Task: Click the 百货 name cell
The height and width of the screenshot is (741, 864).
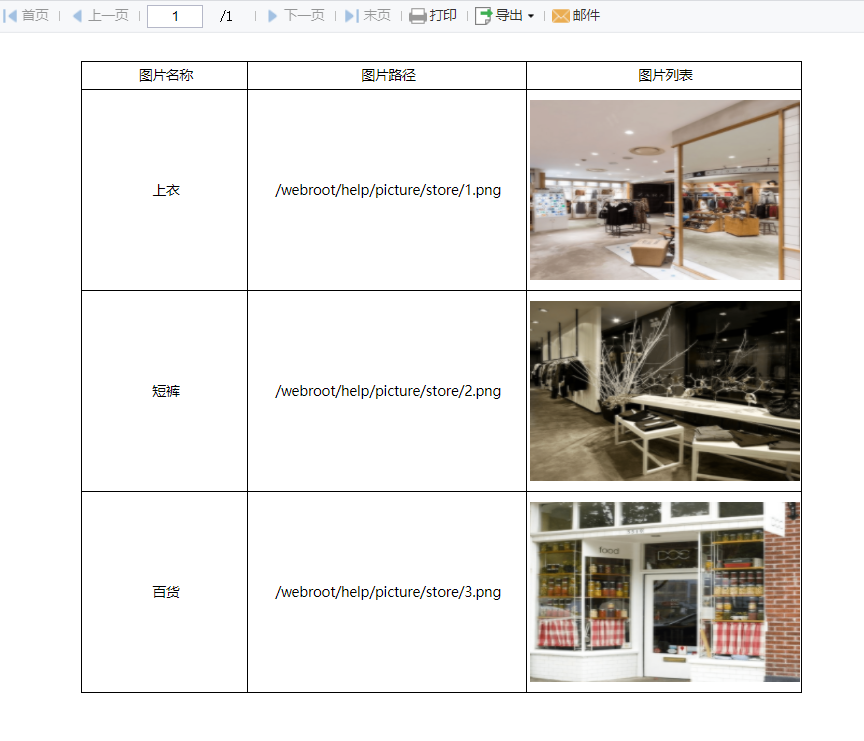Action: (x=165, y=592)
